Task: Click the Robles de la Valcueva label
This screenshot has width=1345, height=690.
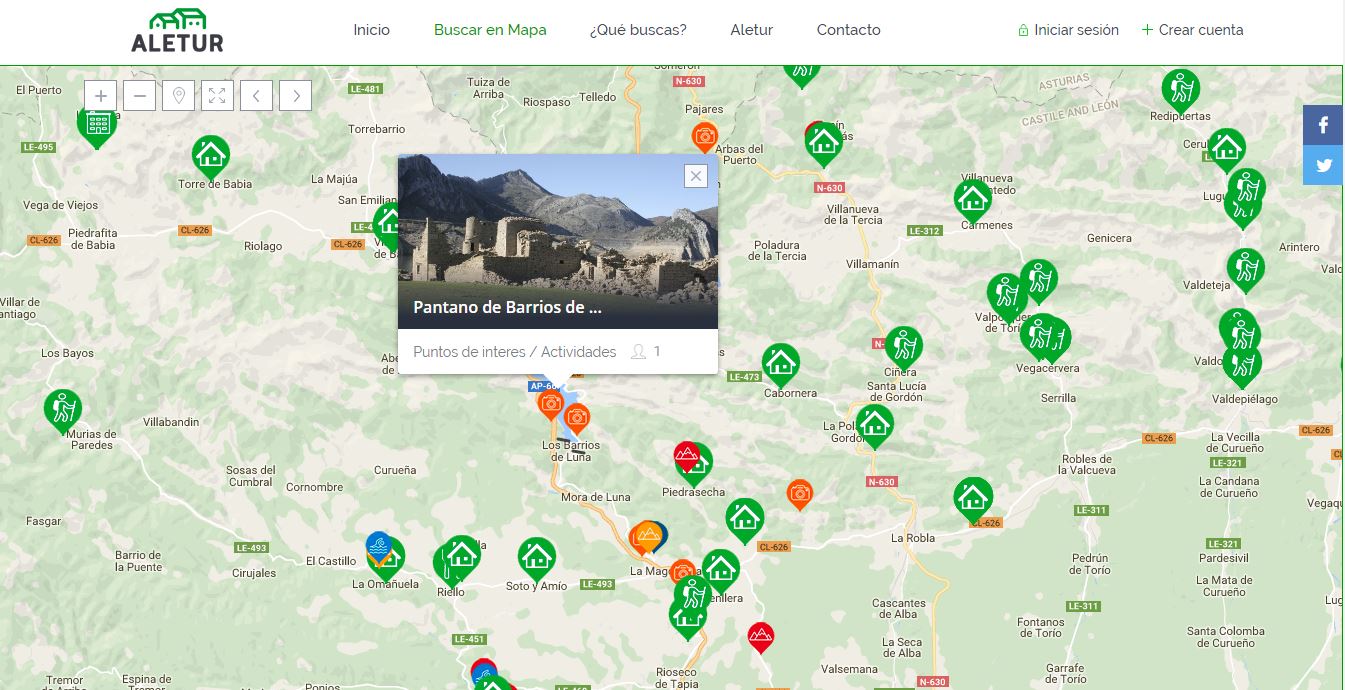Action: click(1089, 464)
